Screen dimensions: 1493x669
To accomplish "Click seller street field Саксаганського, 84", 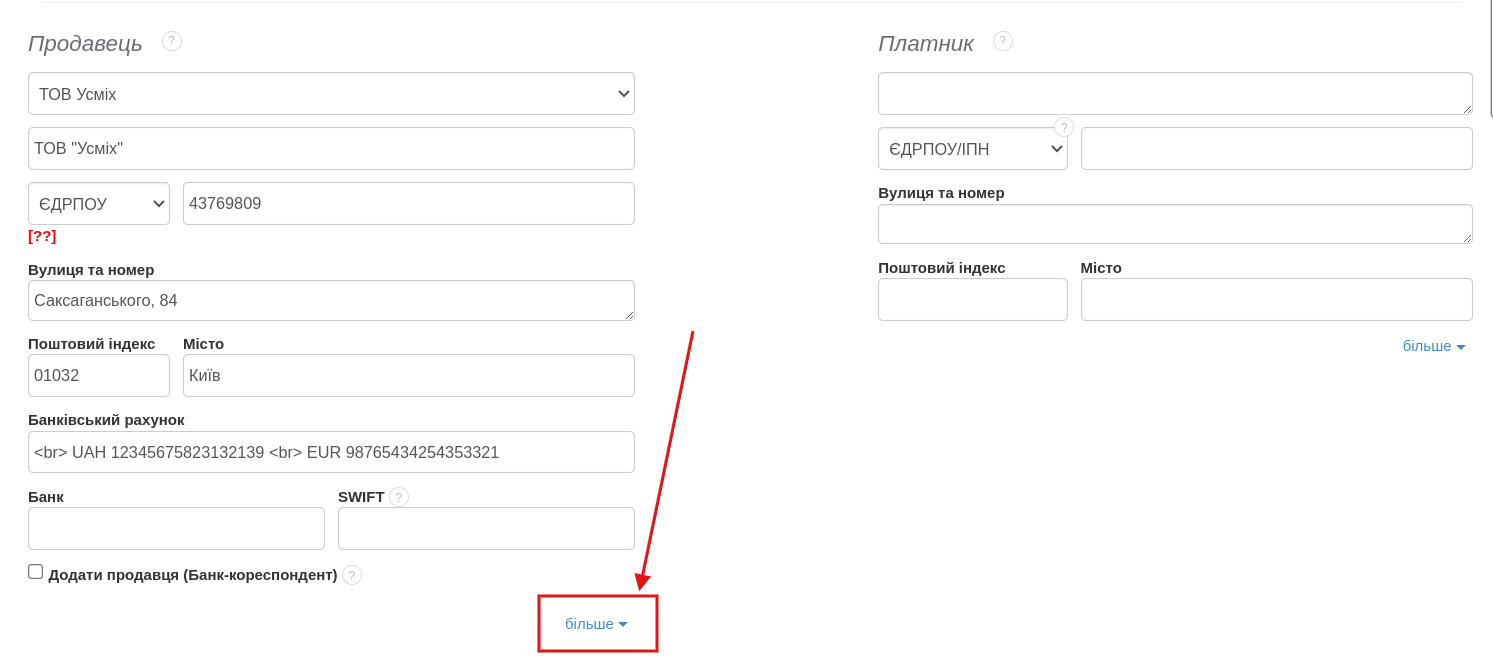I will [331, 301].
